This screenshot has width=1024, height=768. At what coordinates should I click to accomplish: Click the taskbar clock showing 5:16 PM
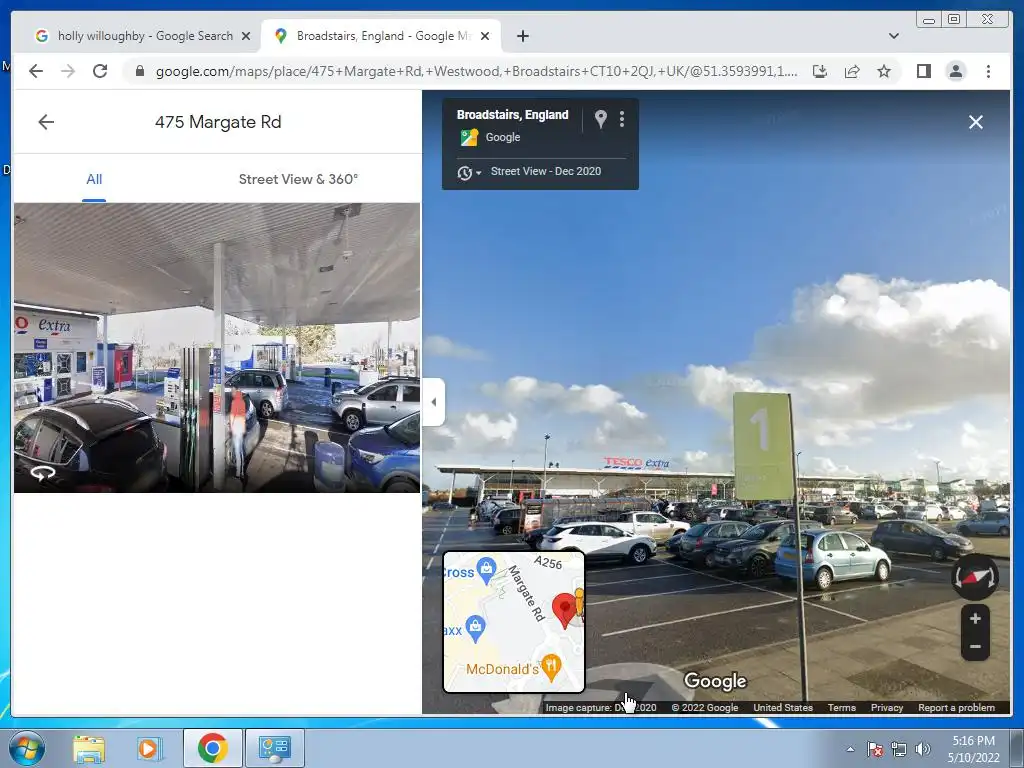pos(974,749)
